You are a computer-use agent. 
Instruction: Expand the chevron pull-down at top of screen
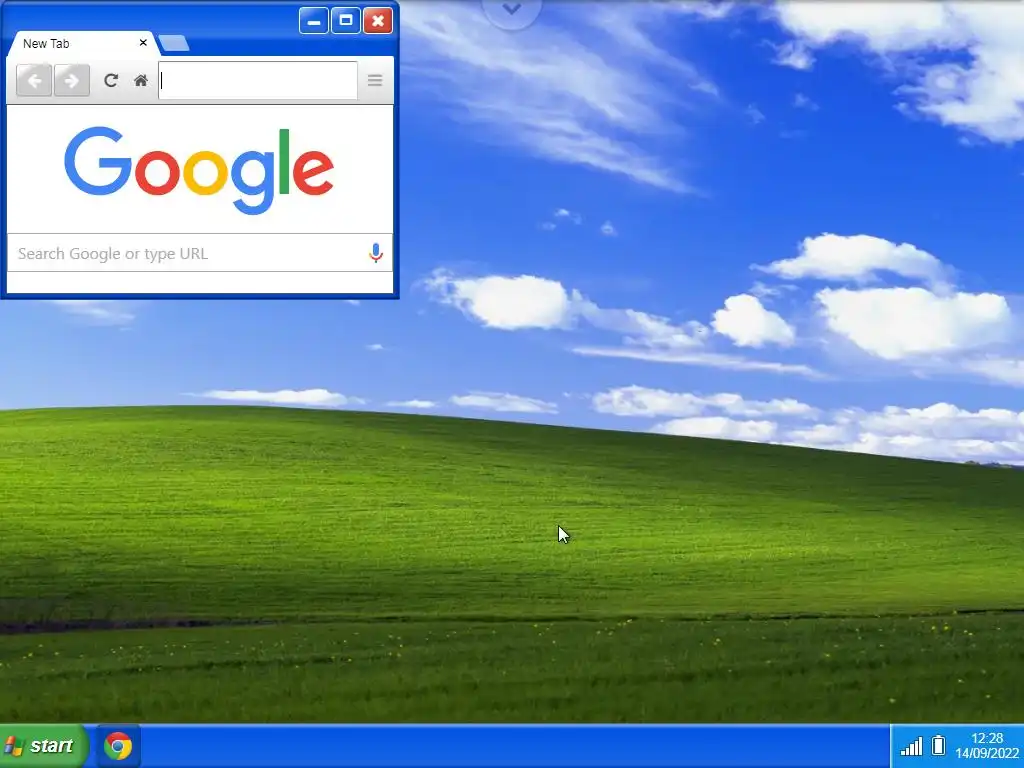(511, 10)
